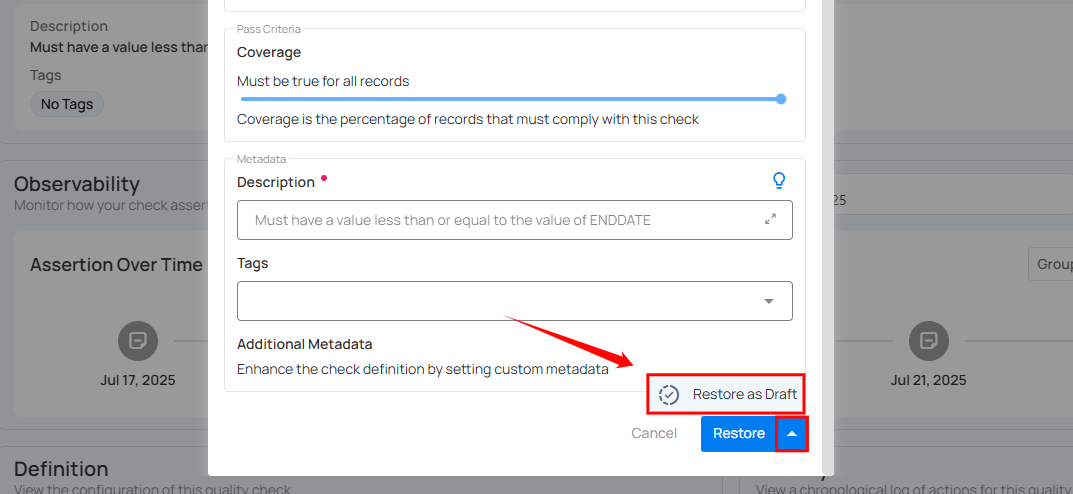Open the Restore button's arrow dropdown

pos(792,434)
